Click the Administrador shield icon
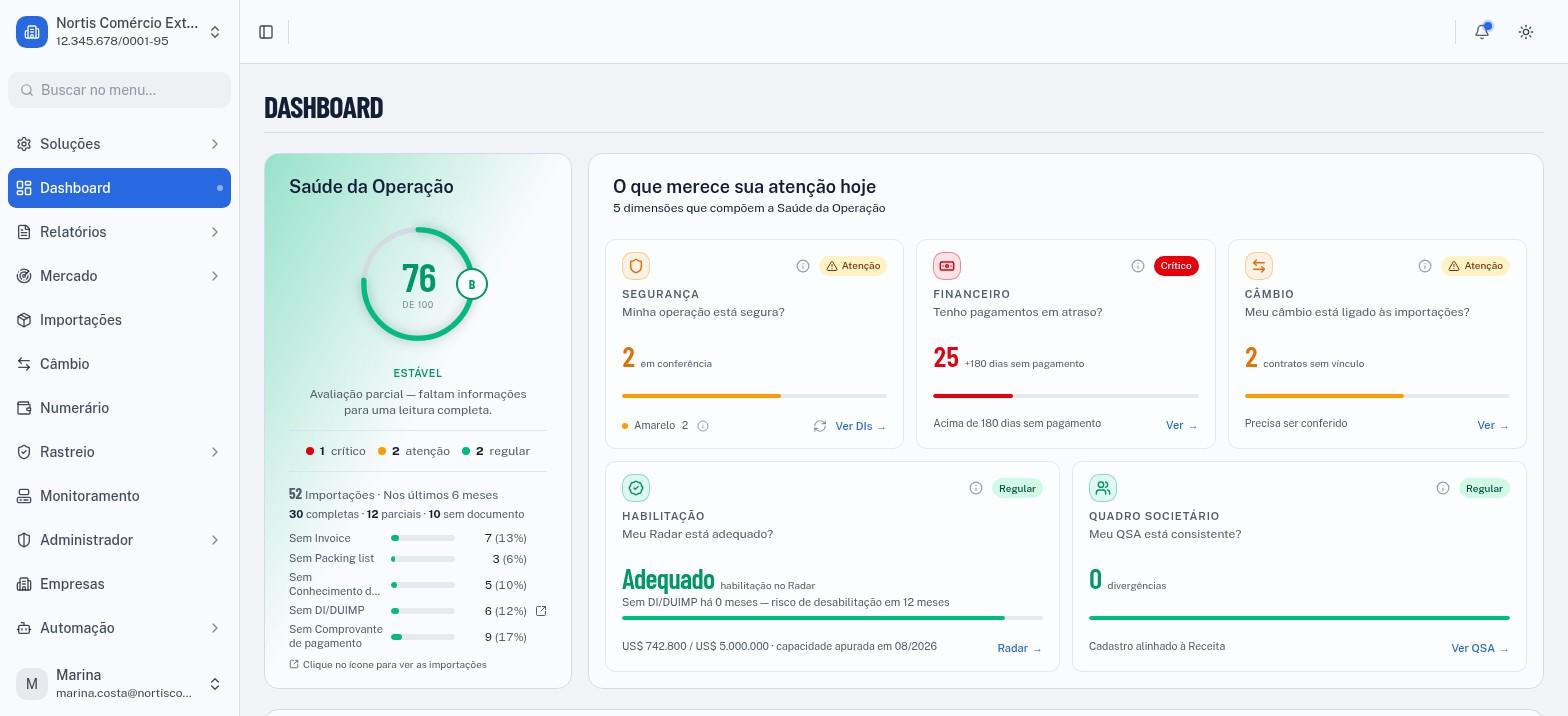1568x716 pixels. pyautogui.click(x=24, y=540)
